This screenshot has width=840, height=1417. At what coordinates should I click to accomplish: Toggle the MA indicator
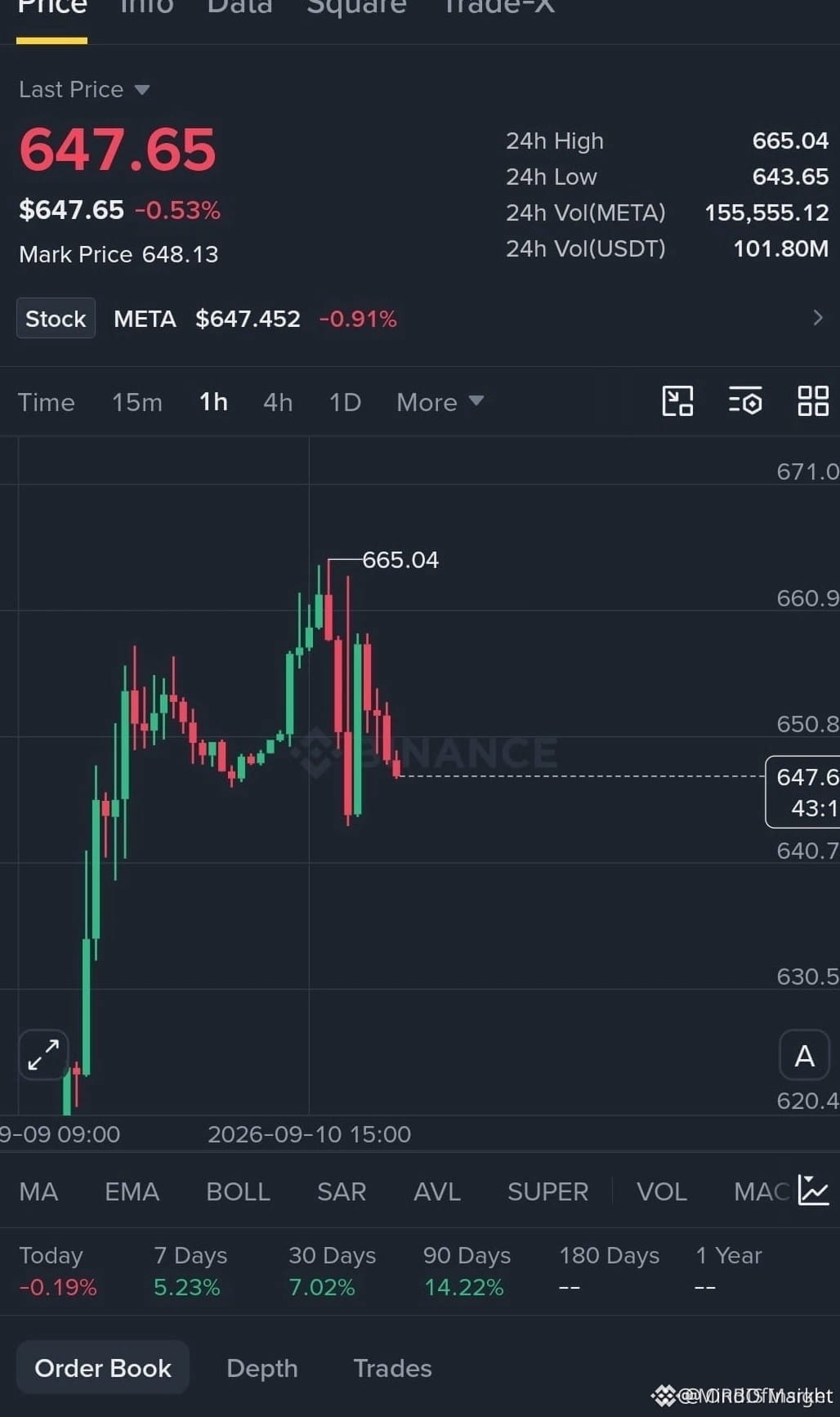point(38,1191)
